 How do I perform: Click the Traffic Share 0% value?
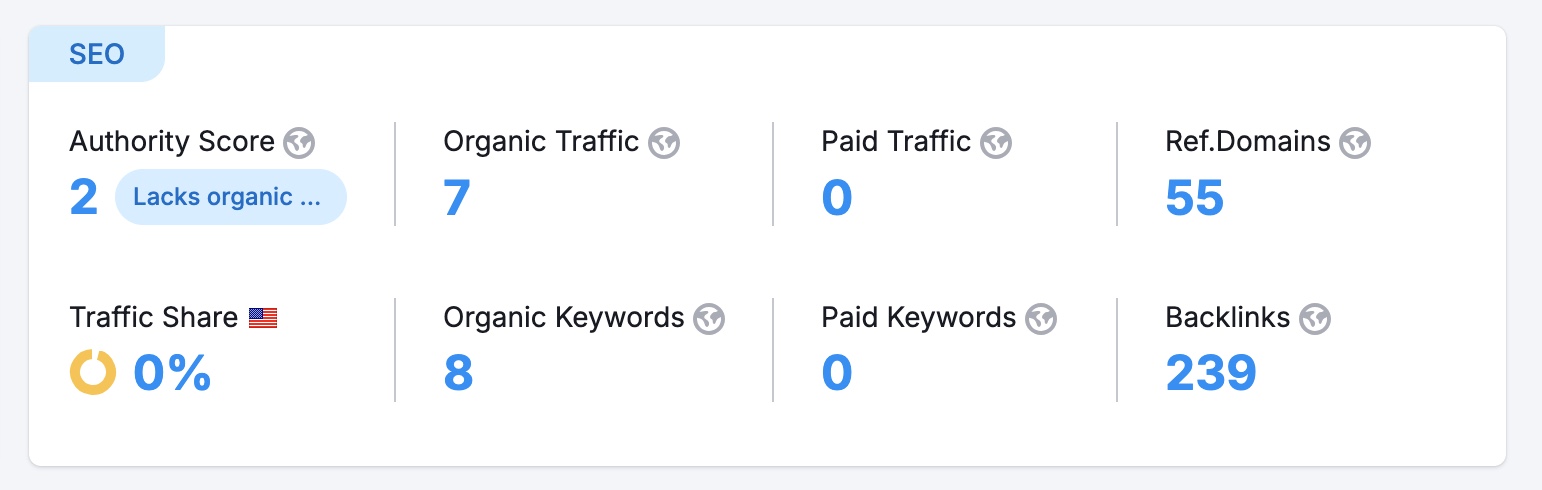point(172,373)
